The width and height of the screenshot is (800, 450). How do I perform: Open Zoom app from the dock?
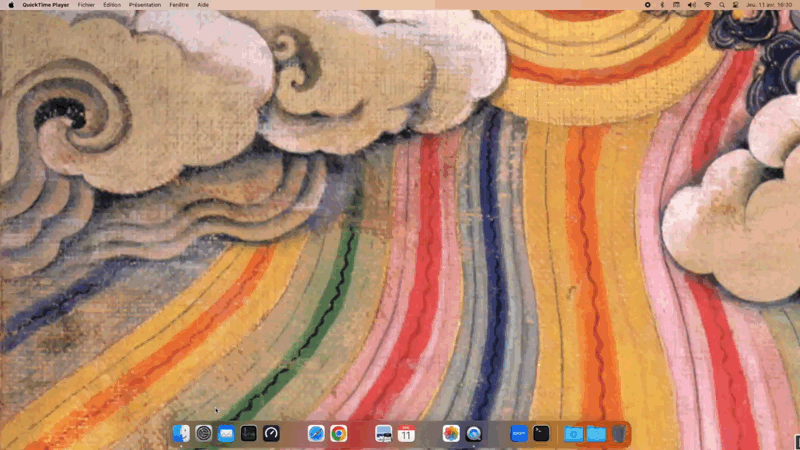point(518,433)
